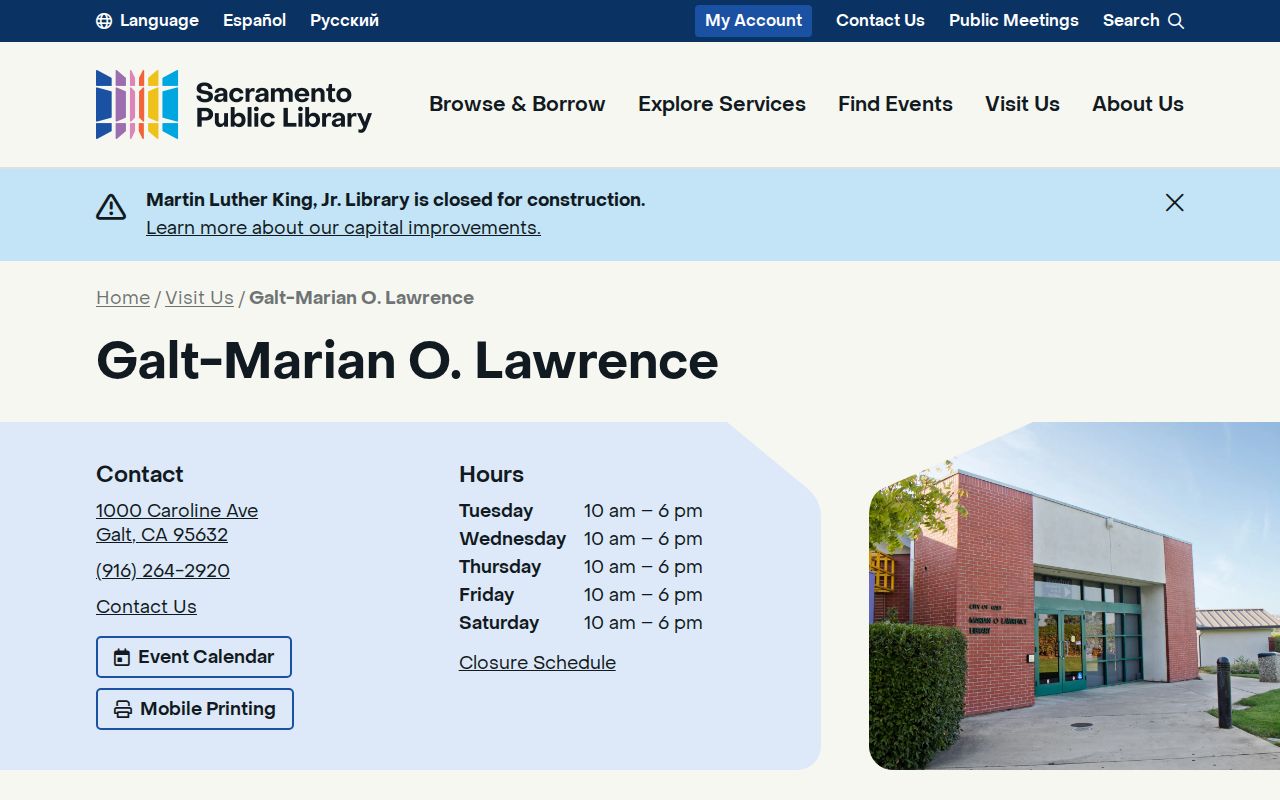Click the warning triangle alert icon

coord(111,207)
